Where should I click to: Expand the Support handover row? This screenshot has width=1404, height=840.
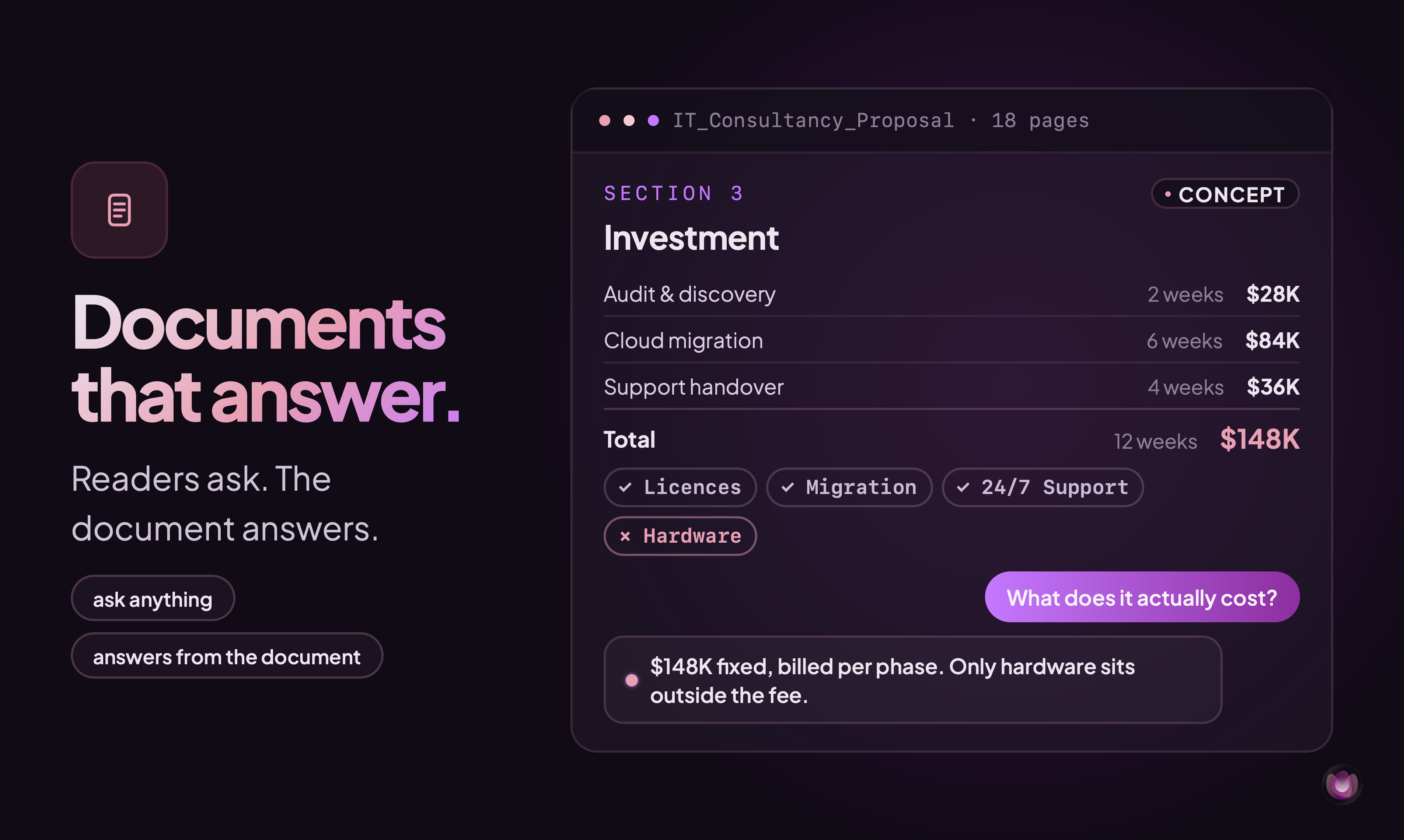952,387
